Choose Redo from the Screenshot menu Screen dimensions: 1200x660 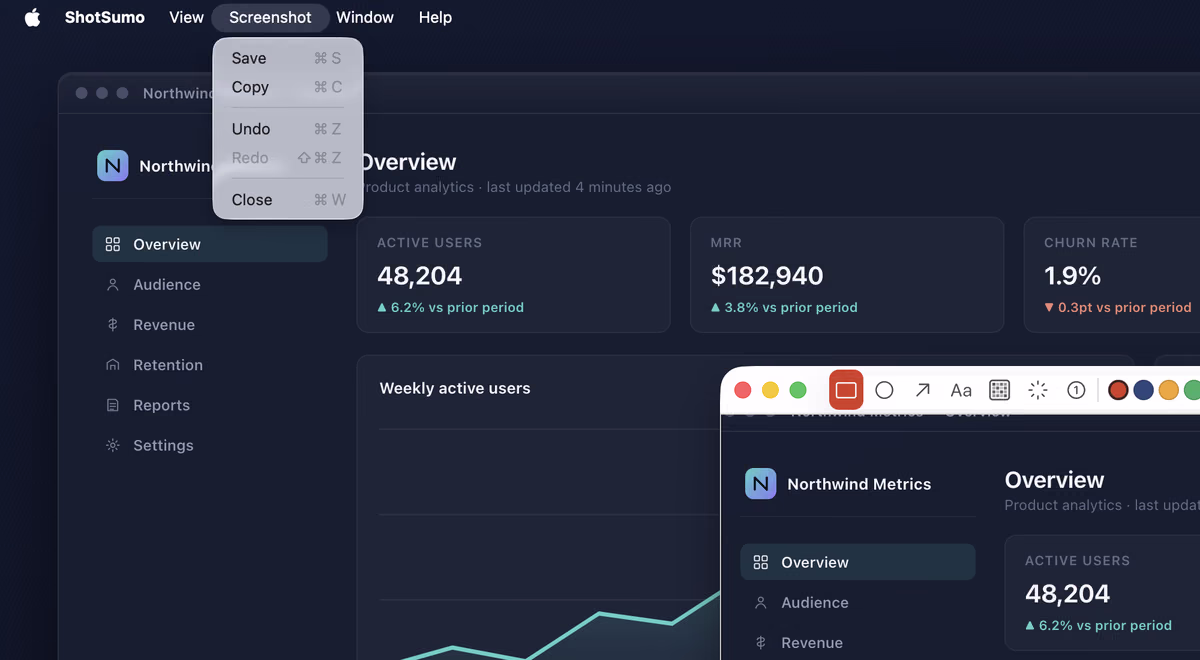288,158
